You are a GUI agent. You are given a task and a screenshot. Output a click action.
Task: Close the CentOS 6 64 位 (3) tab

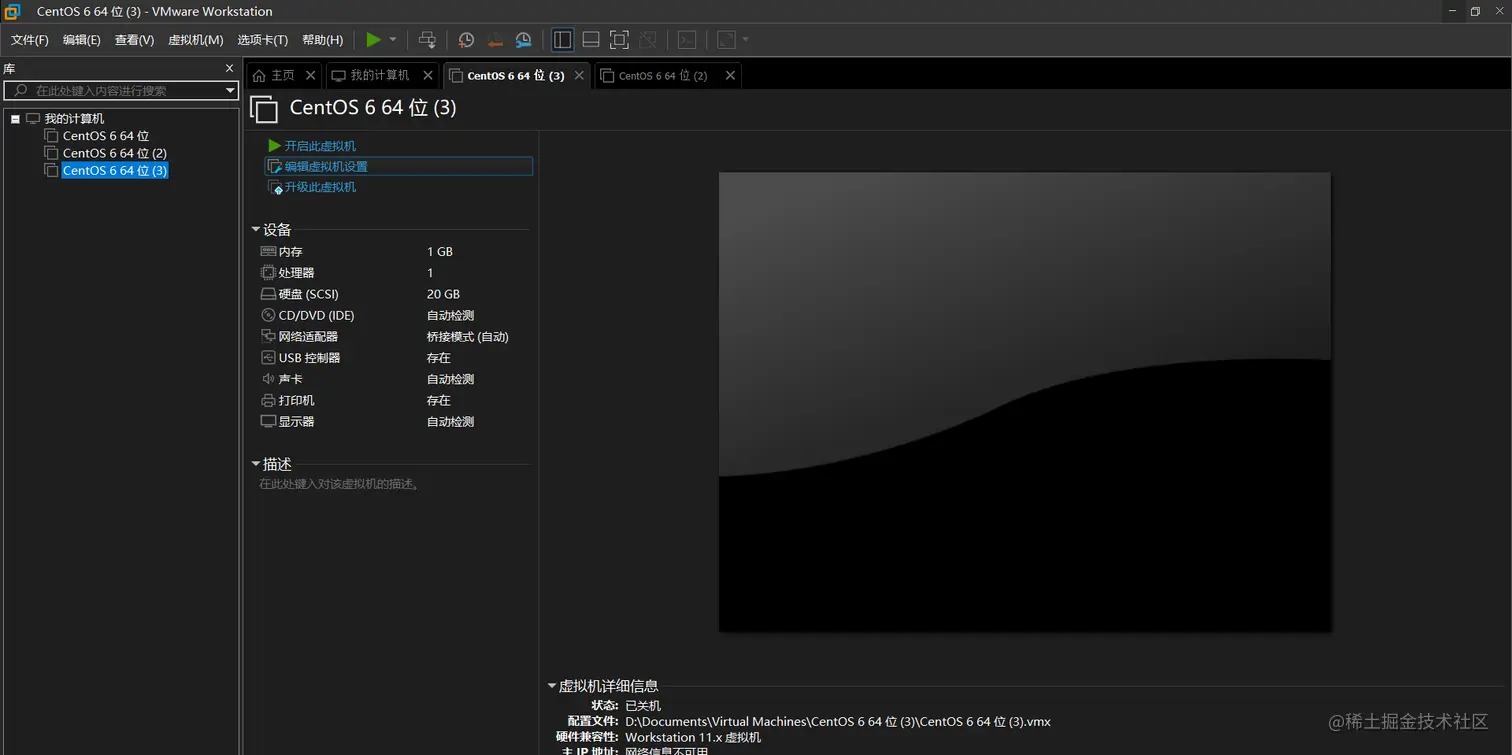pos(579,75)
